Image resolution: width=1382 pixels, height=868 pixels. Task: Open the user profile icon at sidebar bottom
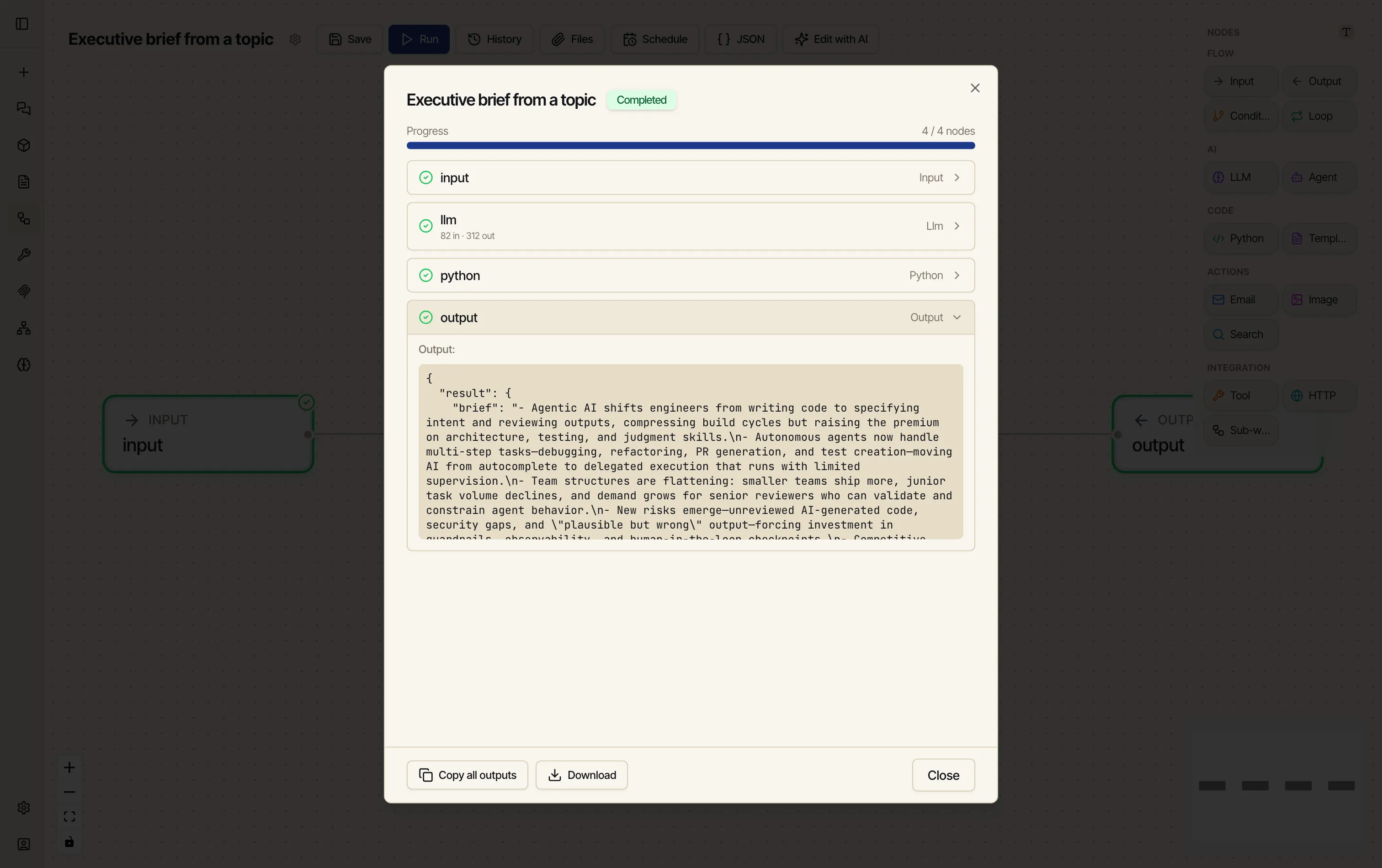23,845
